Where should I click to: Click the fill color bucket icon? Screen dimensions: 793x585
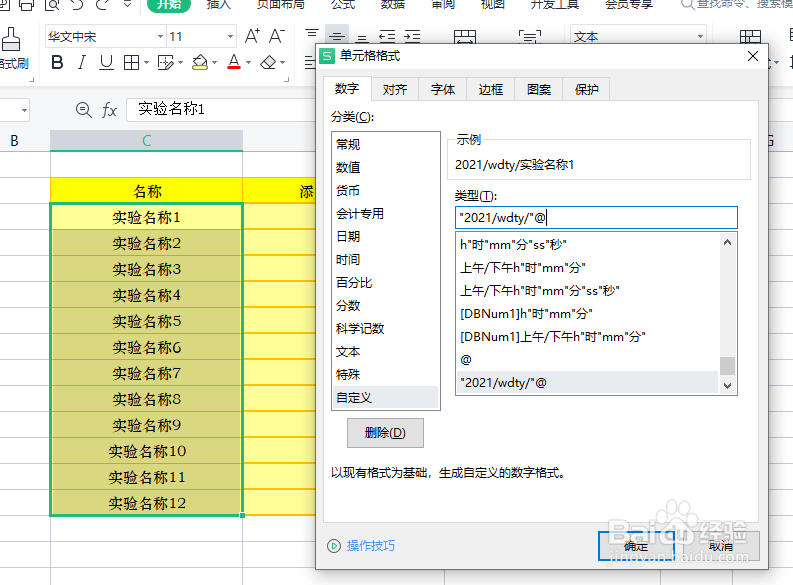click(x=200, y=63)
